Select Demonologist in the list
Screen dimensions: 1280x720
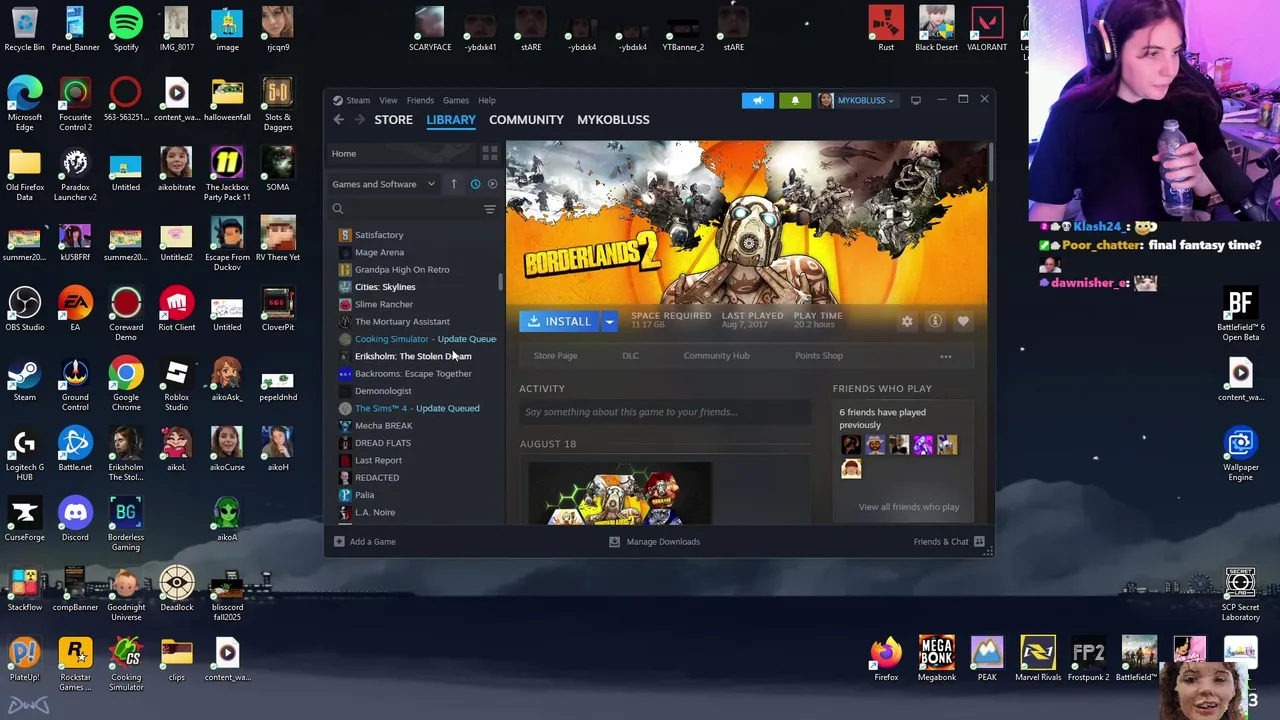coord(383,391)
